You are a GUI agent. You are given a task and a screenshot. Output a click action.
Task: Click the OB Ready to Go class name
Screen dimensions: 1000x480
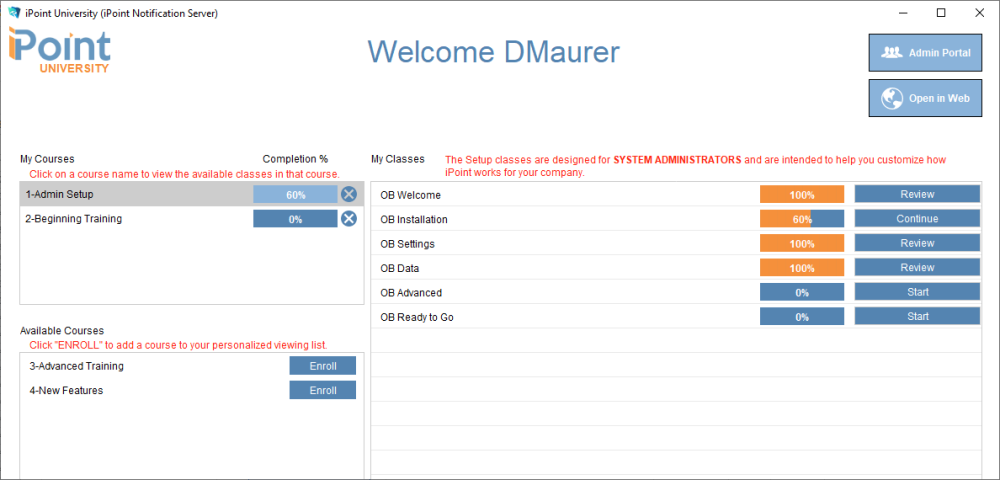point(416,317)
